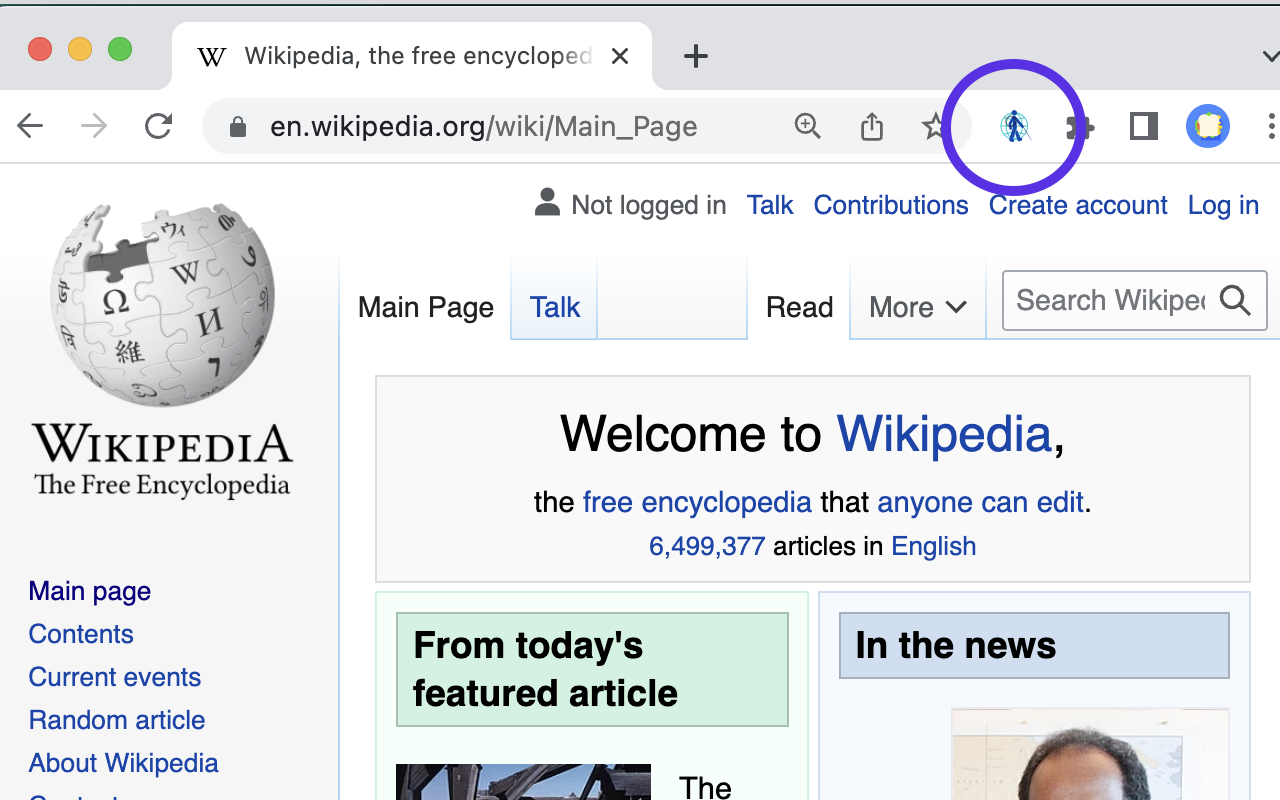Open the Extensions puzzle-piece menu
This screenshot has height=800, width=1280.
(1080, 127)
